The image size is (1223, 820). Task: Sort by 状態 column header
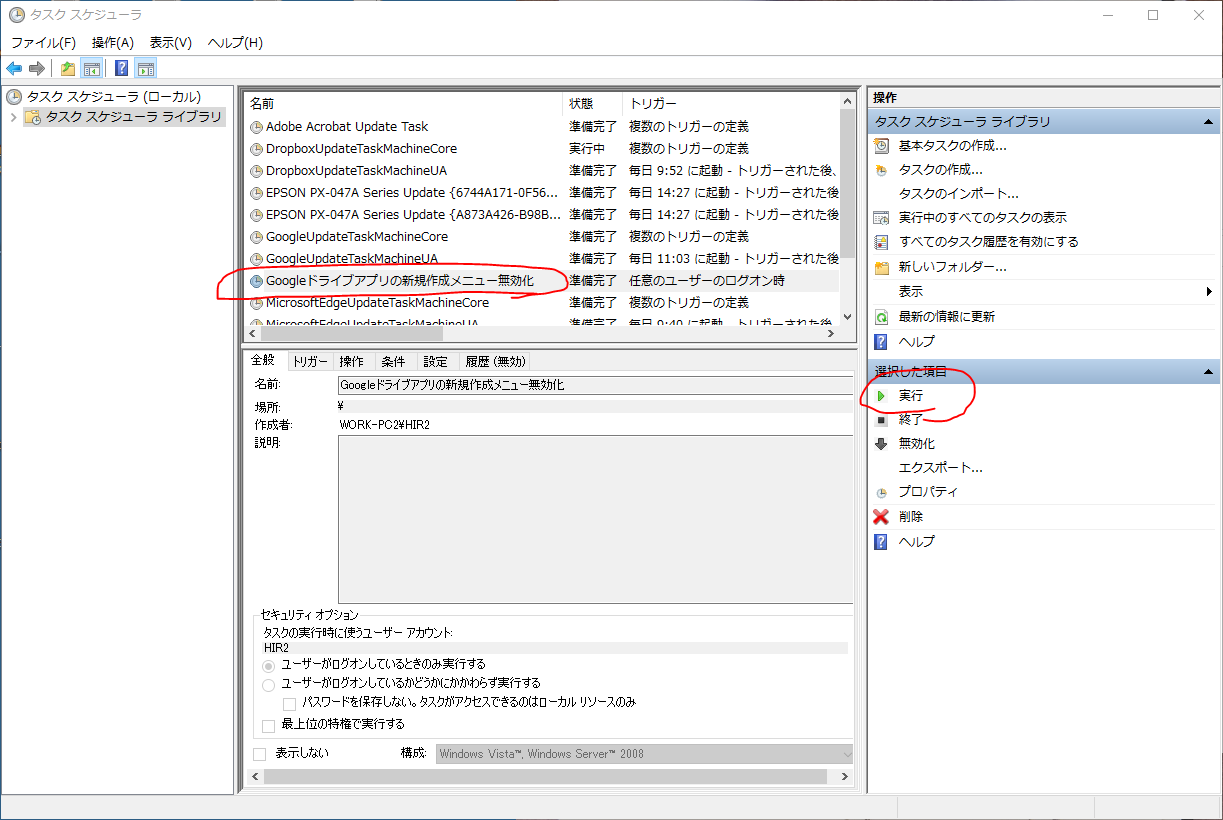(592, 103)
